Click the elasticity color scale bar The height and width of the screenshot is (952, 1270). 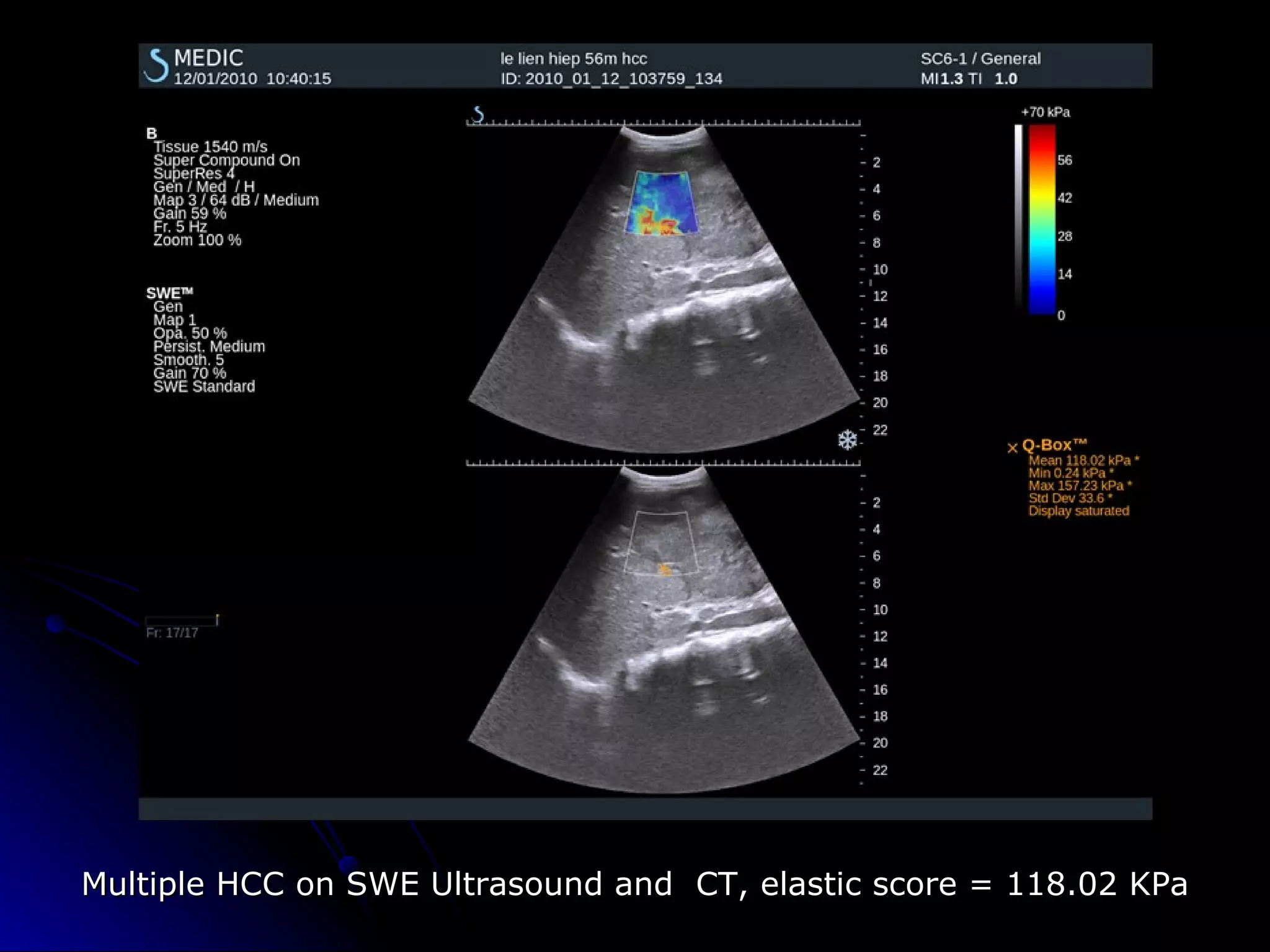coord(1042,219)
